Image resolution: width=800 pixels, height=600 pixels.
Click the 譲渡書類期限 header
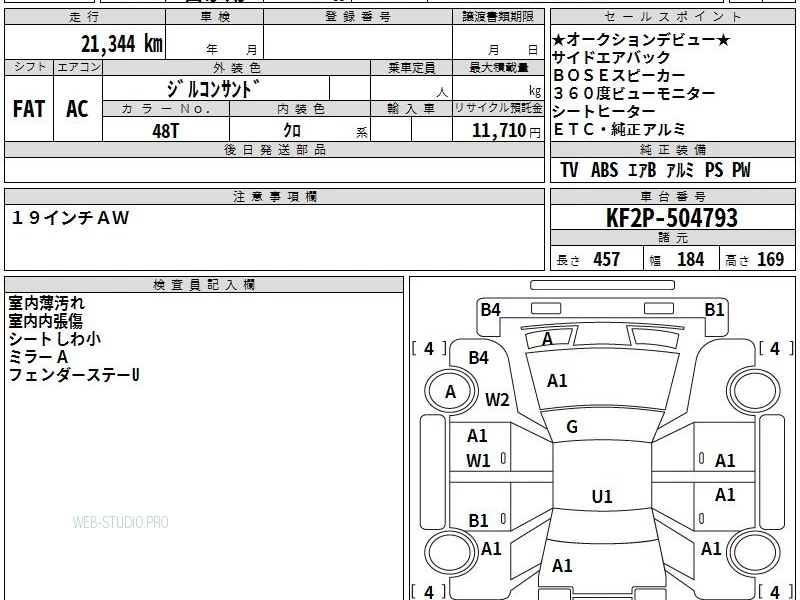(x=498, y=17)
